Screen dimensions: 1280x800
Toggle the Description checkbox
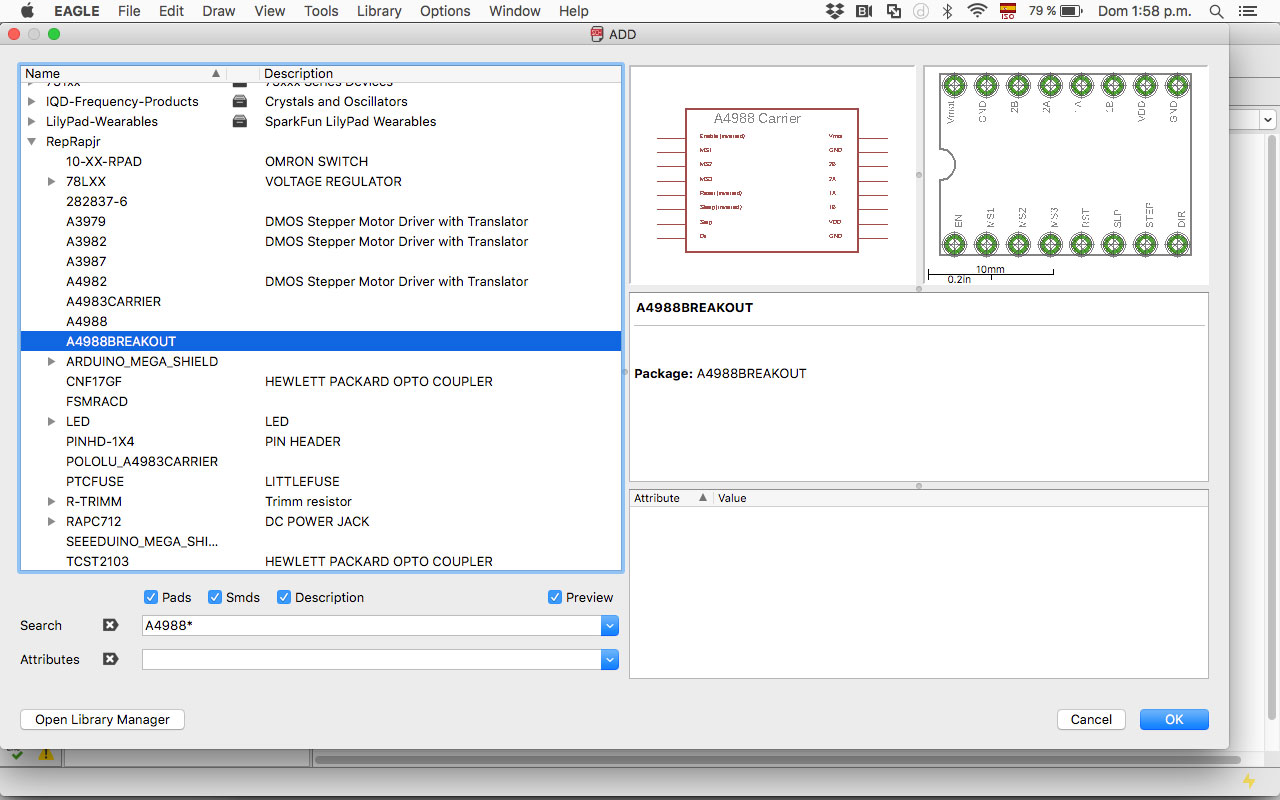[284, 597]
